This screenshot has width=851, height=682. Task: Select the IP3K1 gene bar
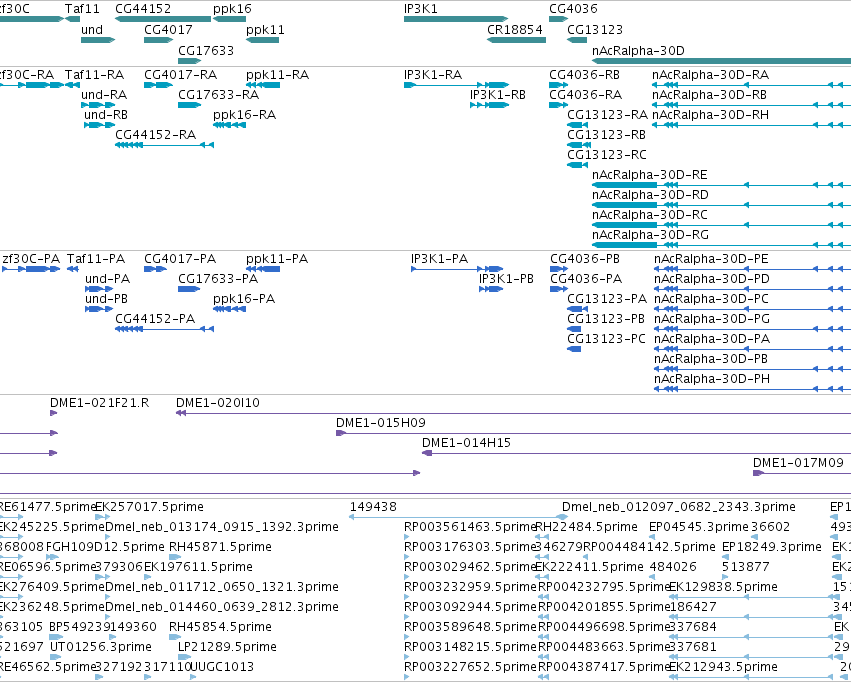pyautogui.click(x=456, y=19)
